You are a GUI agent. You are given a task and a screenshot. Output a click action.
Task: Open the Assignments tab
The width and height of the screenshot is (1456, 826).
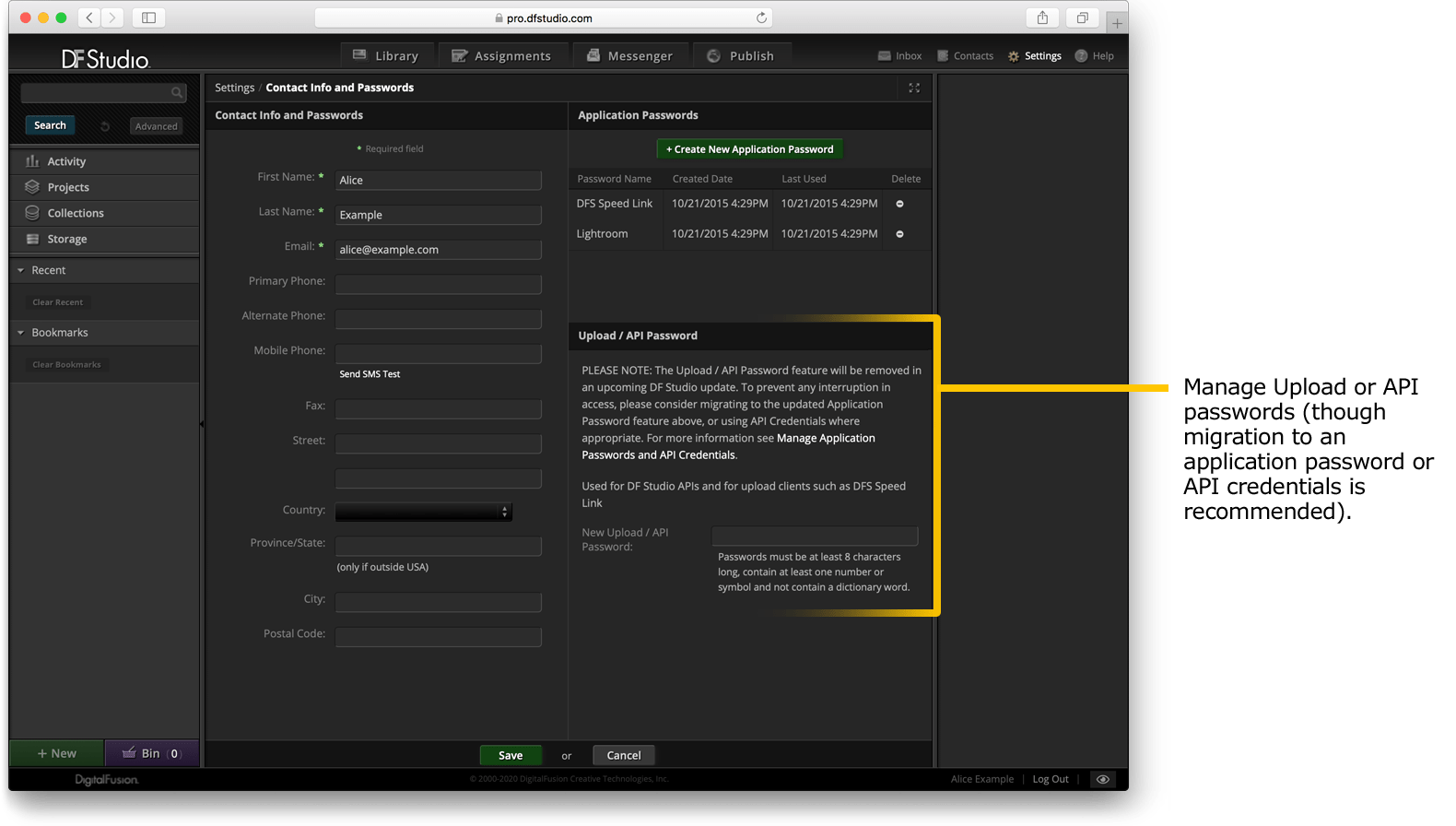[x=501, y=55]
